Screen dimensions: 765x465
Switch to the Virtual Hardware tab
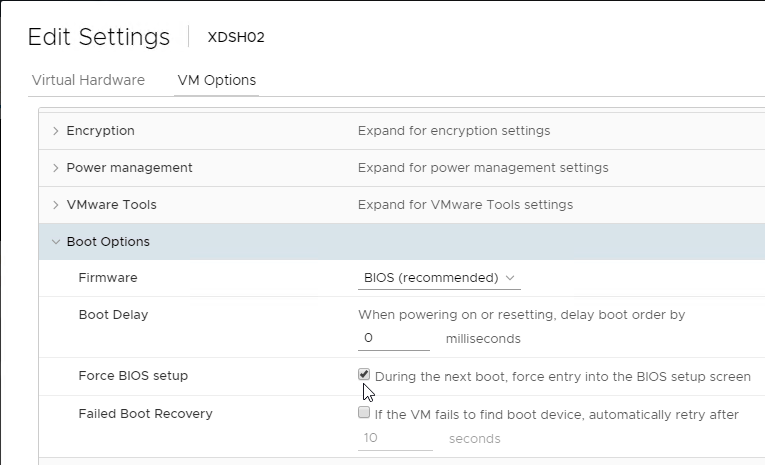coord(88,80)
